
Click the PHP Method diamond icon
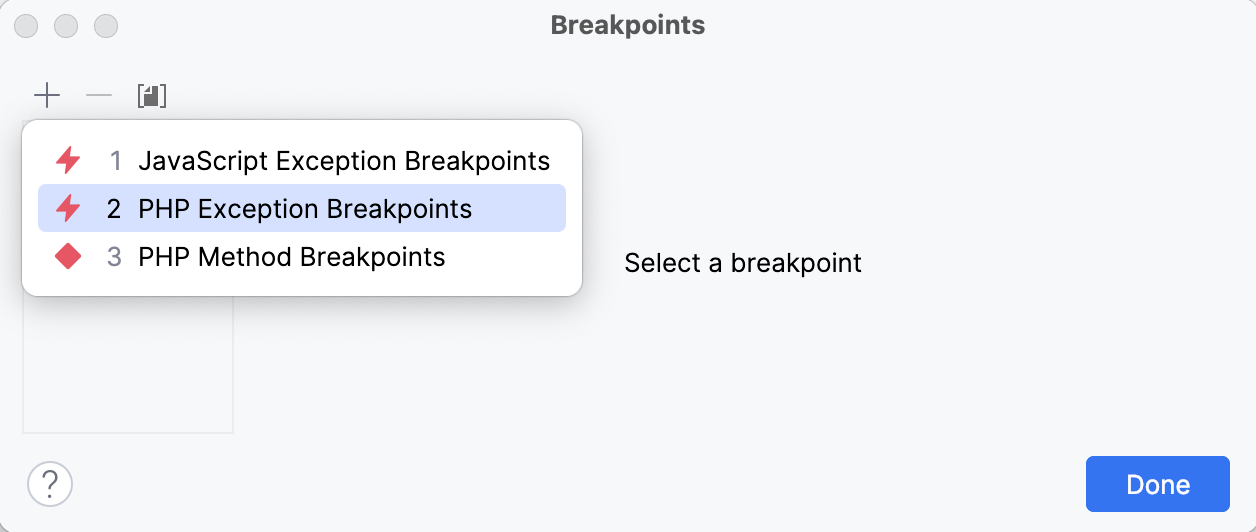coord(68,257)
